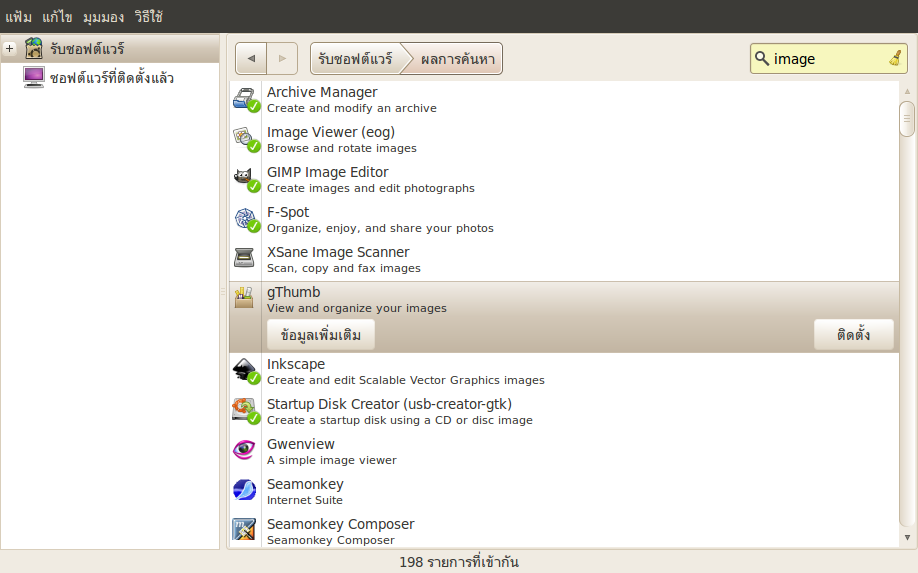
Task: Select the รับซอฟต์แวร์ breadcrumb
Action: [x=355, y=59]
